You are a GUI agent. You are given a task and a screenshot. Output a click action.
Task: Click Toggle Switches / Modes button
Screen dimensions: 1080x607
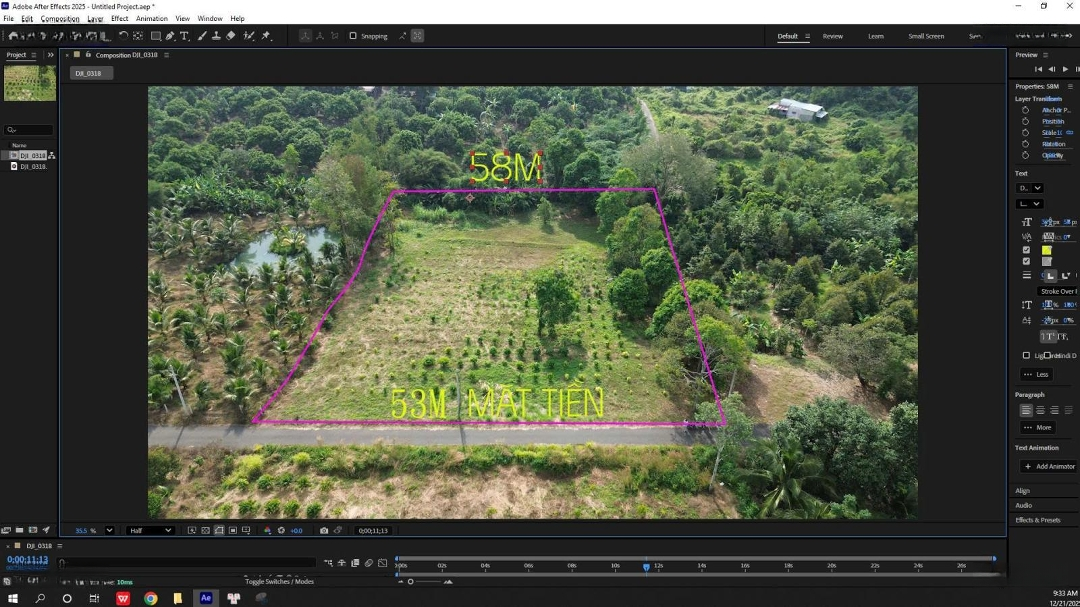(279, 581)
